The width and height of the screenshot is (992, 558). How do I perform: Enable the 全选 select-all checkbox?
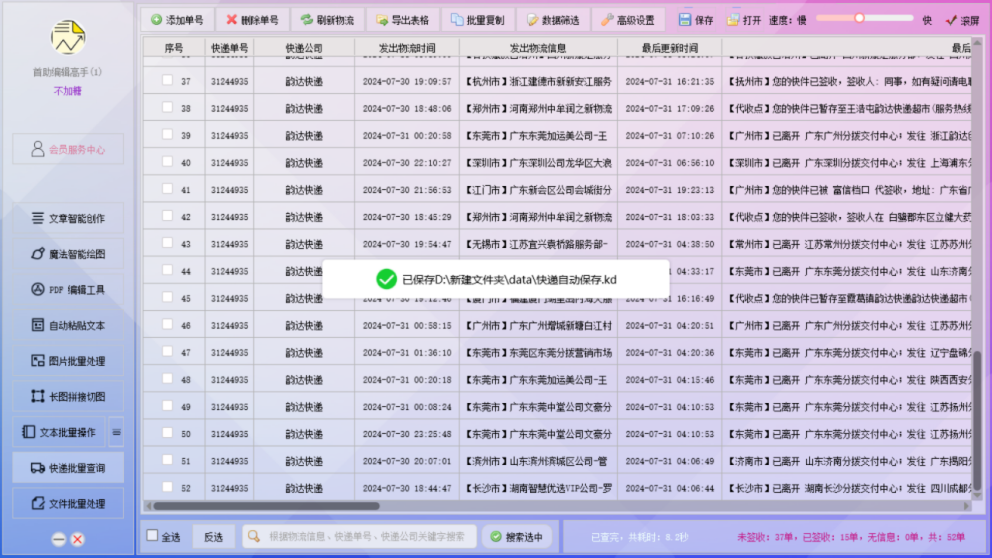click(152, 536)
